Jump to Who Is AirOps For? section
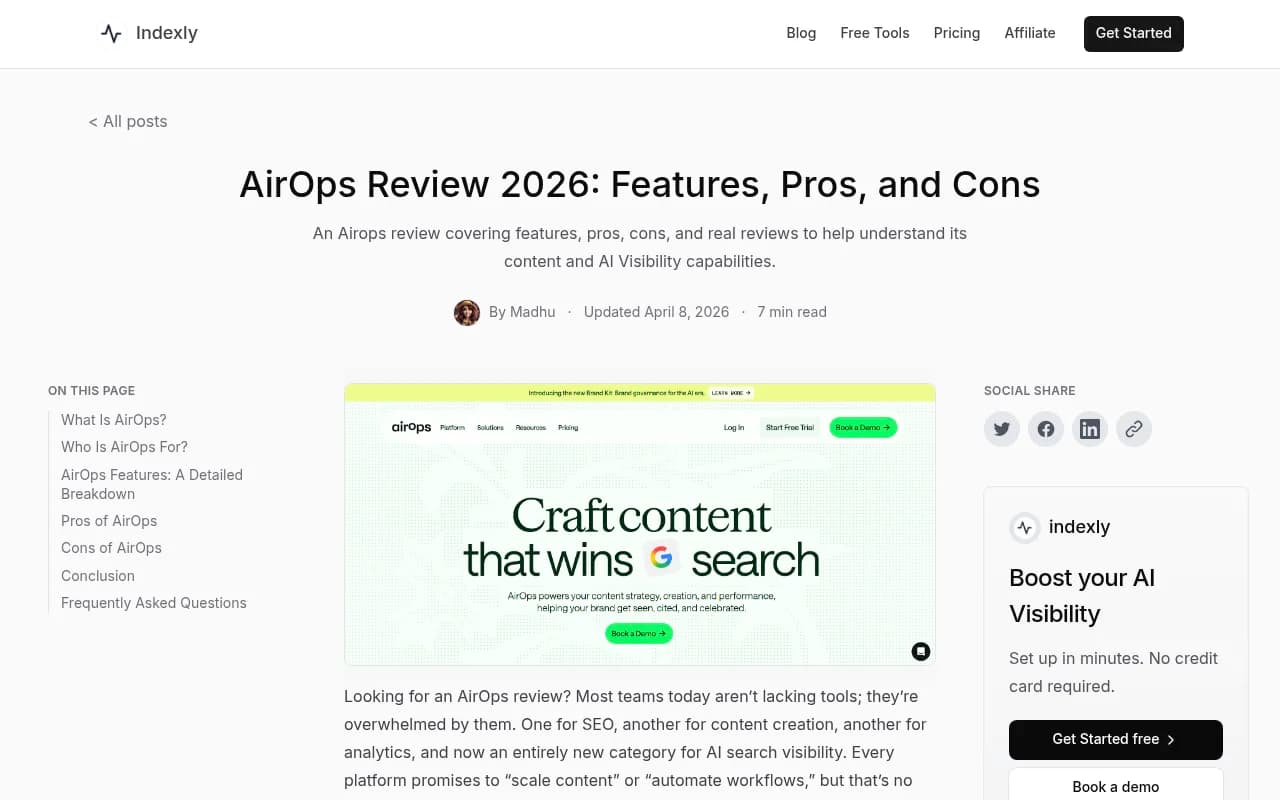This screenshot has width=1280, height=800. point(124,447)
